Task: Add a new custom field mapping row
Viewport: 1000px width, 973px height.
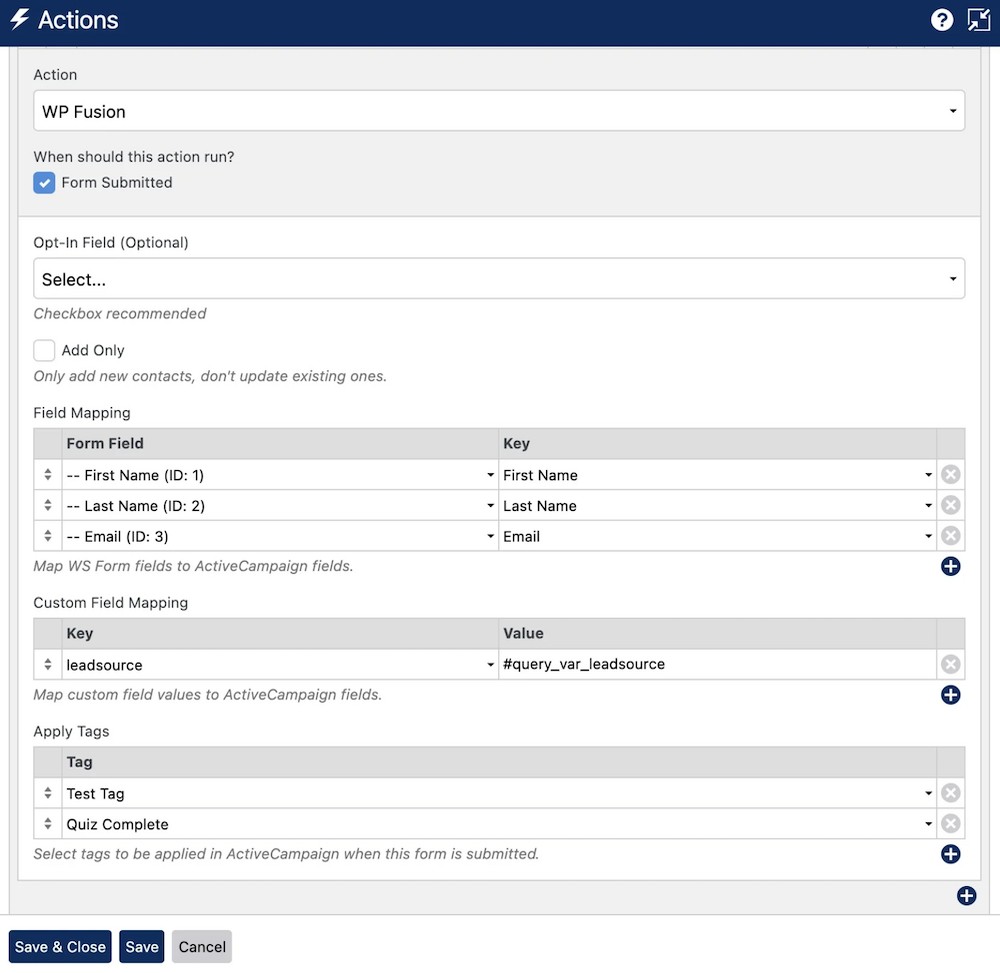Action: click(950, 695)
